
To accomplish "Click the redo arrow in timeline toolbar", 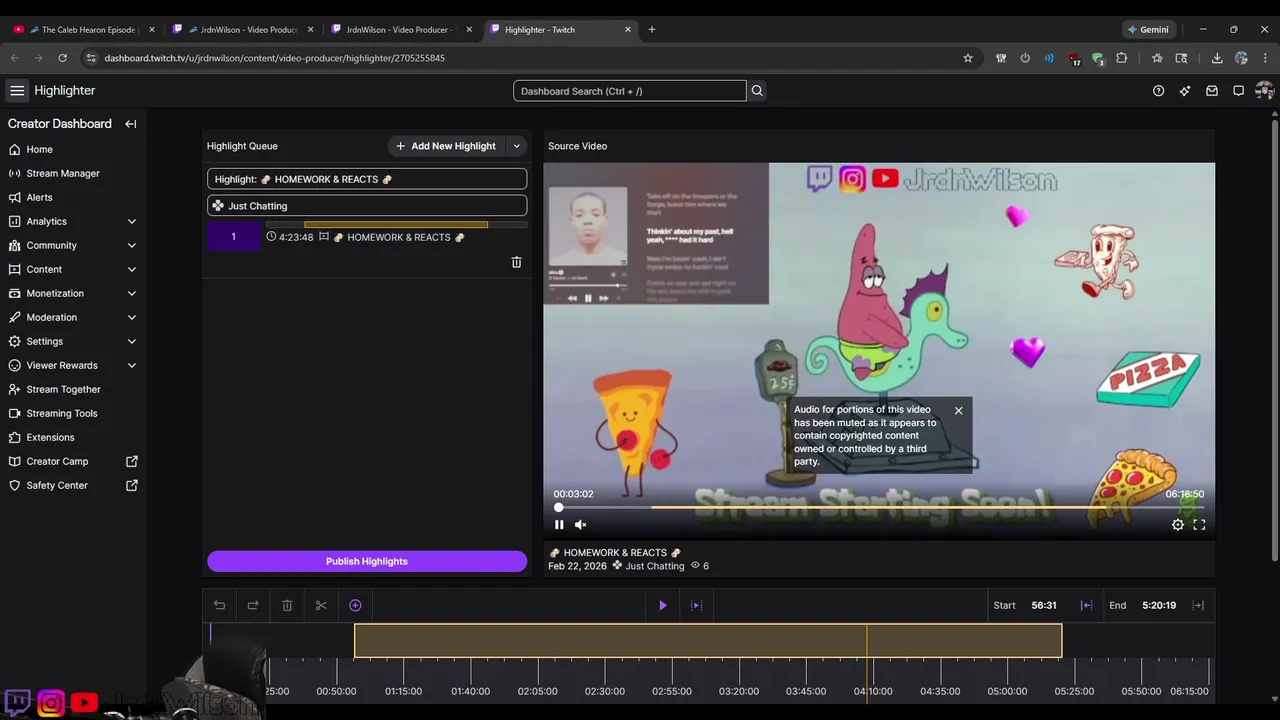I will click(253, 605).
